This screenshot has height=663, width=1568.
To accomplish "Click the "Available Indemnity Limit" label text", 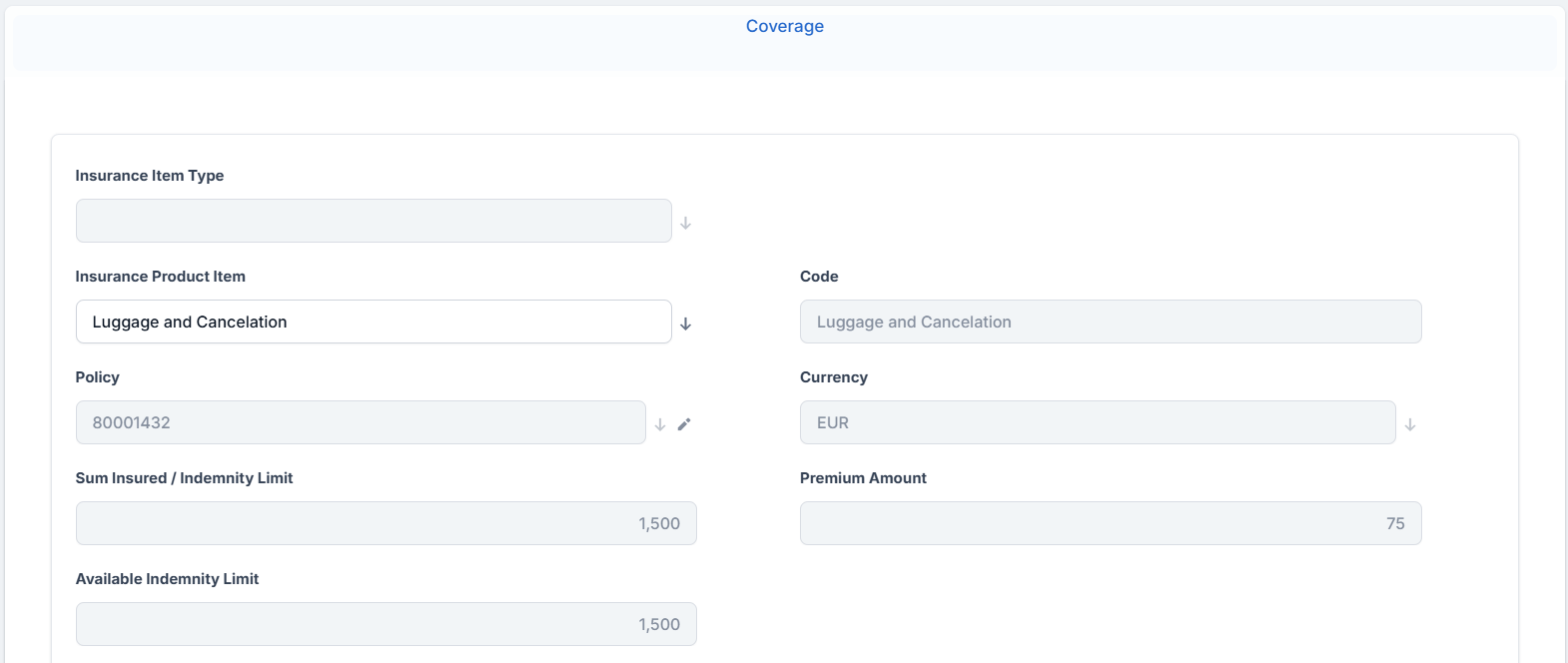I will pyautogui.click(x=167, y=579).
